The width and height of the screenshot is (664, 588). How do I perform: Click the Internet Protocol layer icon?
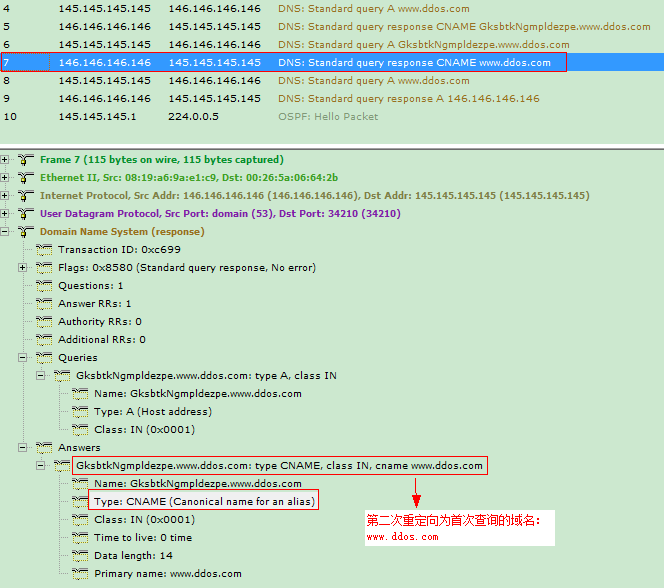(26, 196)
